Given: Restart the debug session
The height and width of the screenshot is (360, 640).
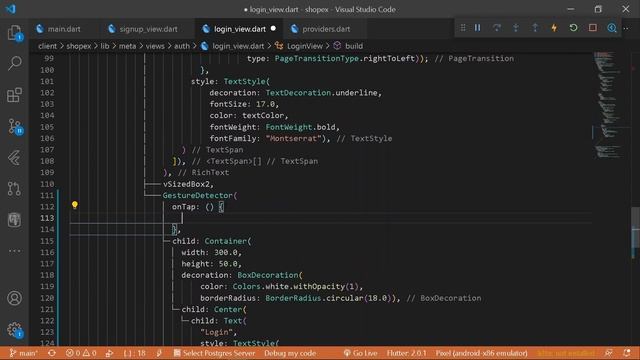Looking at the screenshot, I should click(573, 28).
